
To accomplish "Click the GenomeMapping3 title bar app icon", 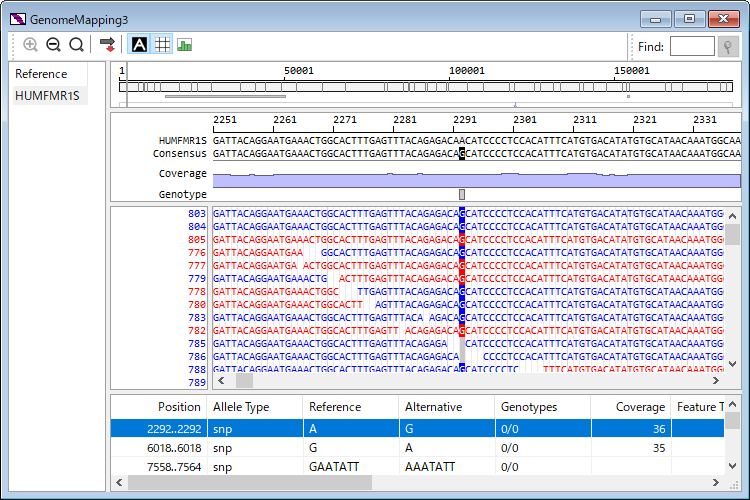I will coord(19,19).
